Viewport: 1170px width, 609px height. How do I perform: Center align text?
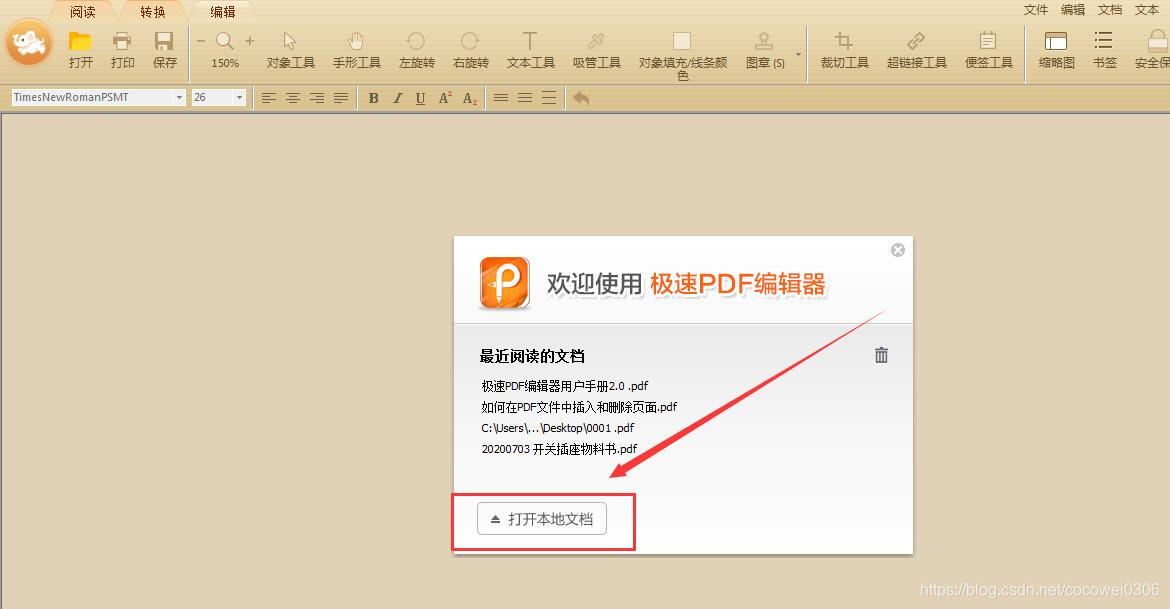292,98
